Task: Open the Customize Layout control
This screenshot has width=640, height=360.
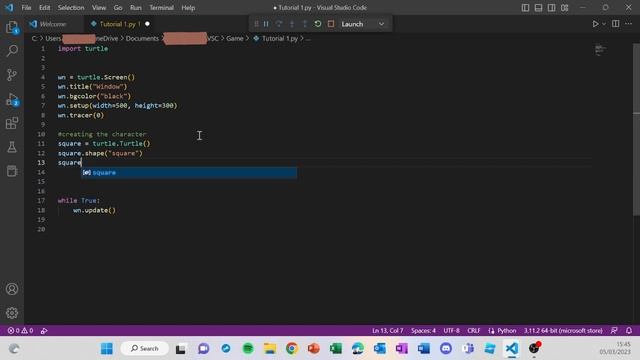Action: click(564, 8)
